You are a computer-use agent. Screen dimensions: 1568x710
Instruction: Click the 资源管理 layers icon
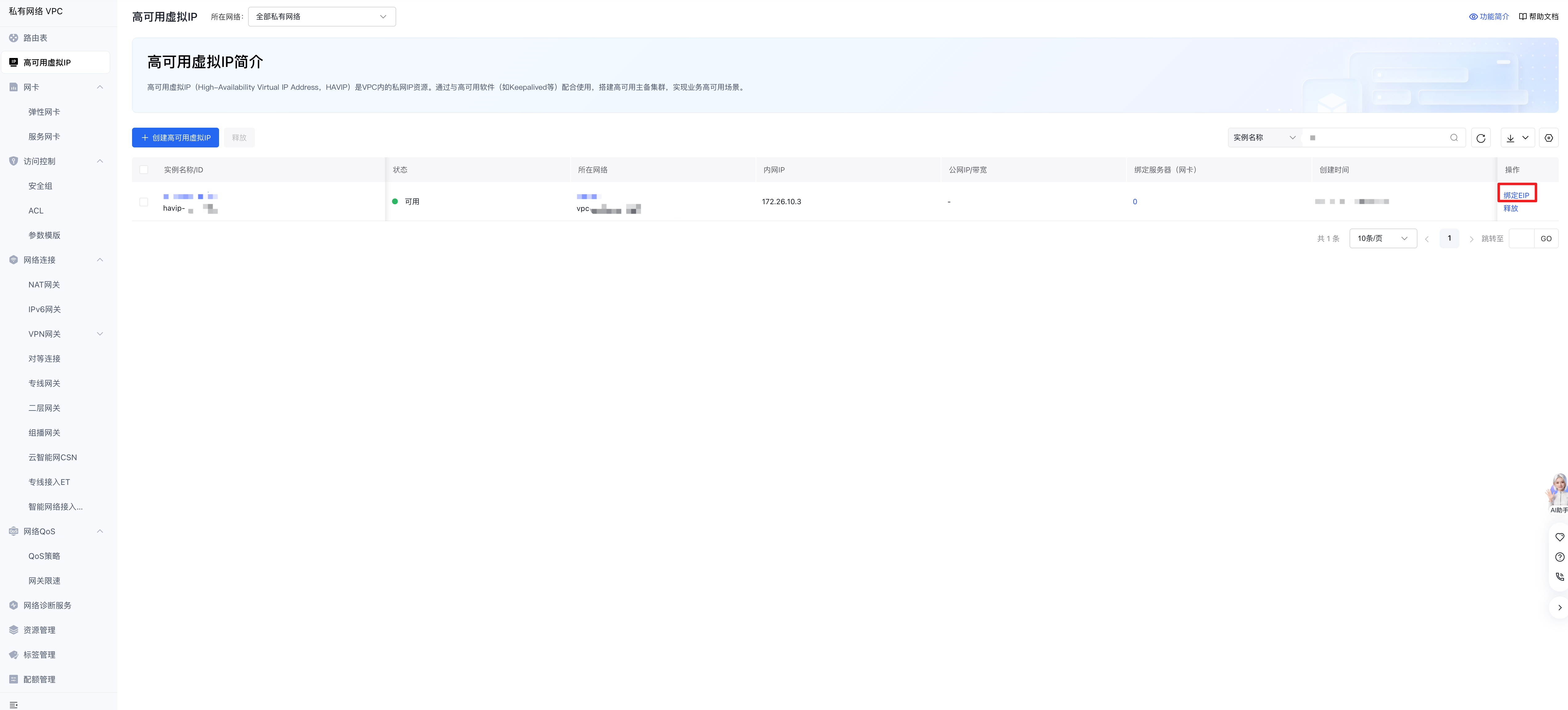[x=13, y=630]
